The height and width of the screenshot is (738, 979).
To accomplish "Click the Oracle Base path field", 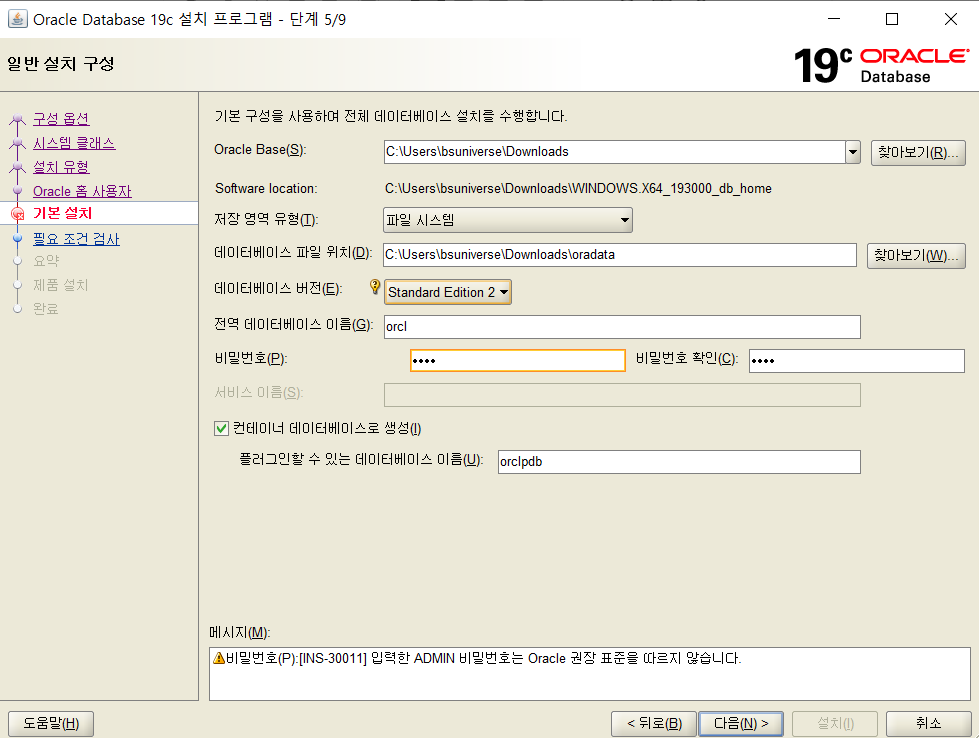I will pos(614,152).
